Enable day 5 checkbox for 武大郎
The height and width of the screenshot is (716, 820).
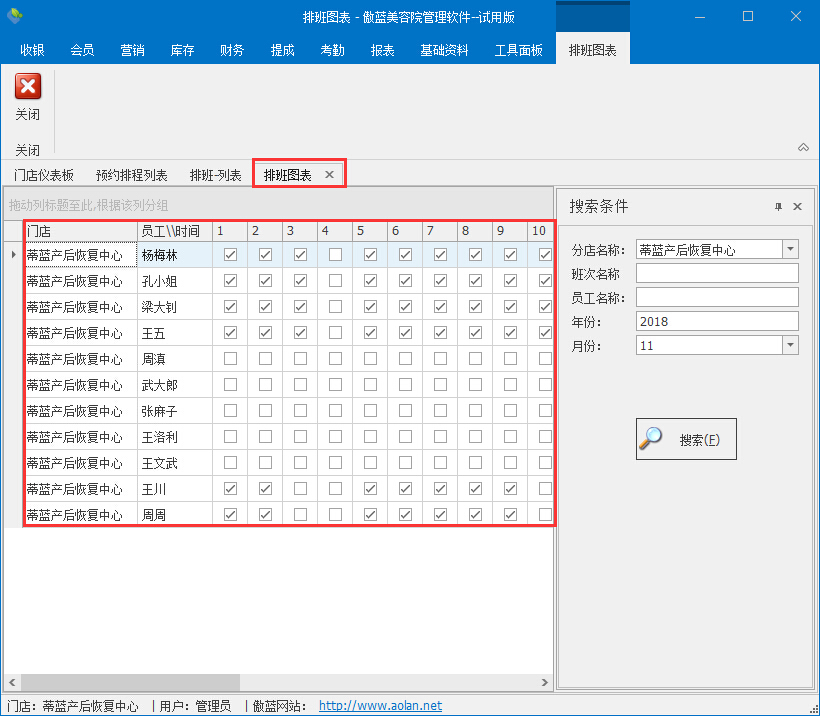(x=371, y=385)
